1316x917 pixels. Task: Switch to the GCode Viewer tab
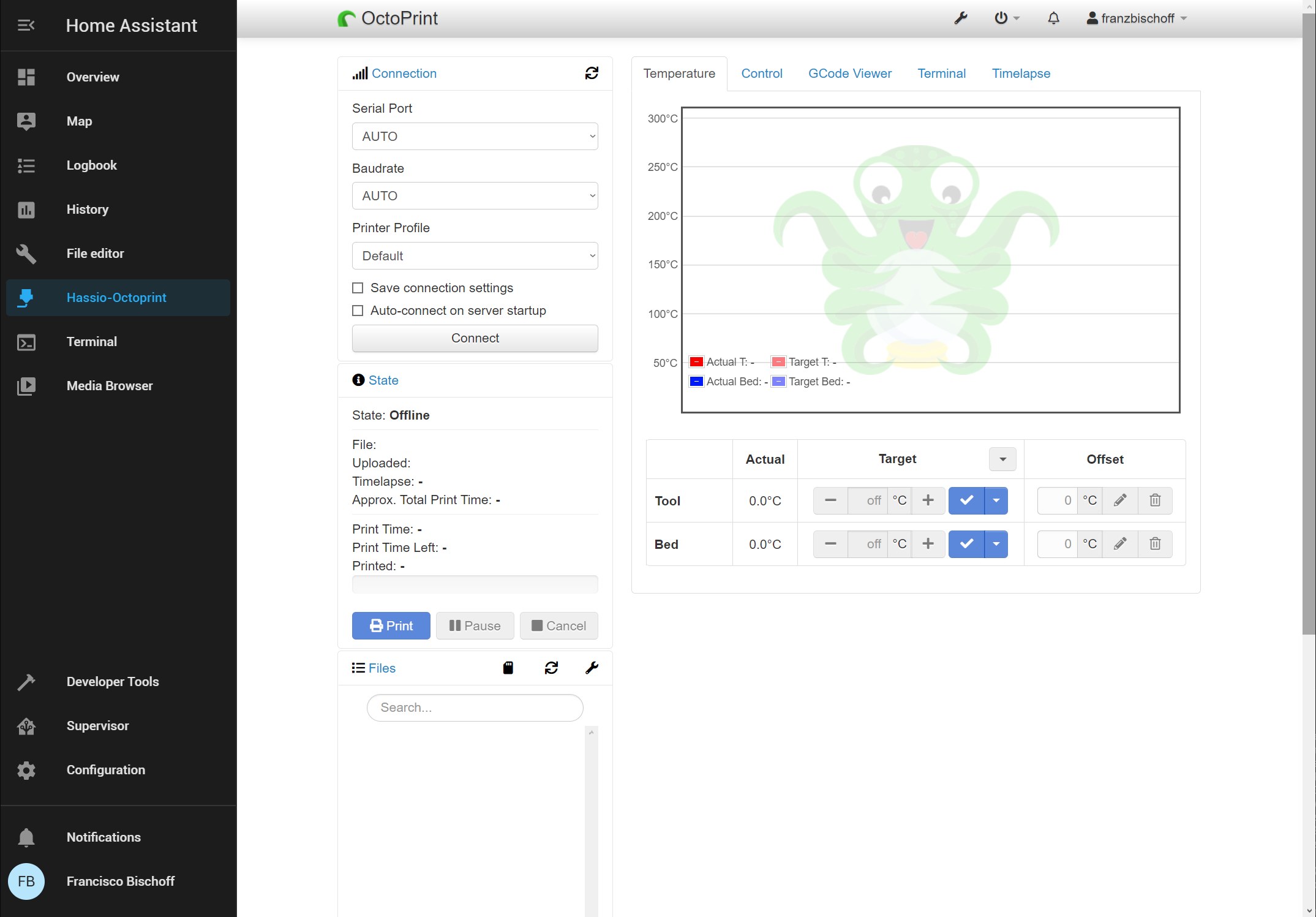(x=849, y=74)
